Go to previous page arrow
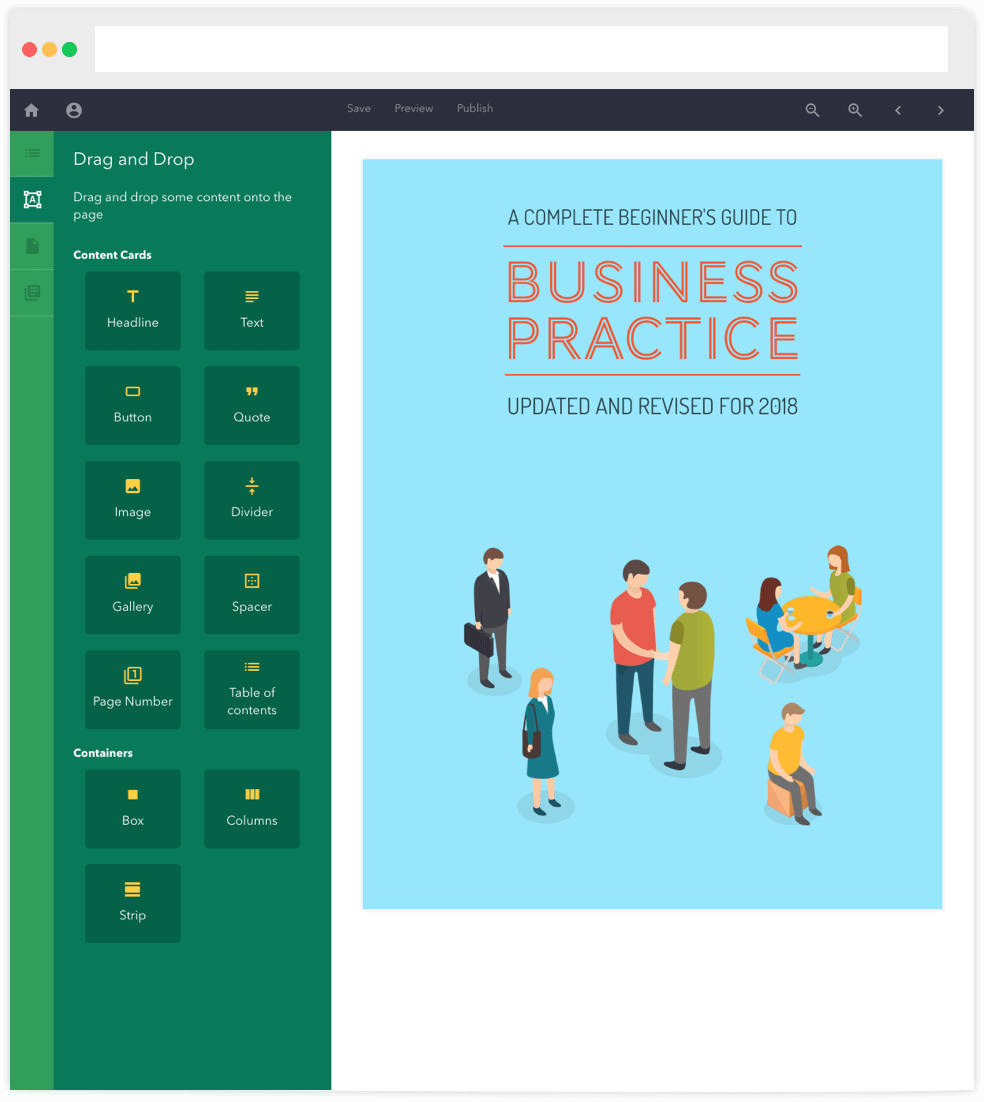Viewport: 984px width, 1102px height. [898, 110]
